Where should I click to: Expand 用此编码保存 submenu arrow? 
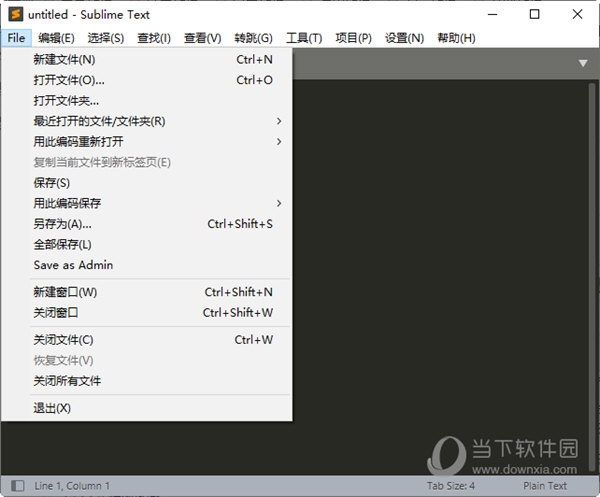pos(279,203)
